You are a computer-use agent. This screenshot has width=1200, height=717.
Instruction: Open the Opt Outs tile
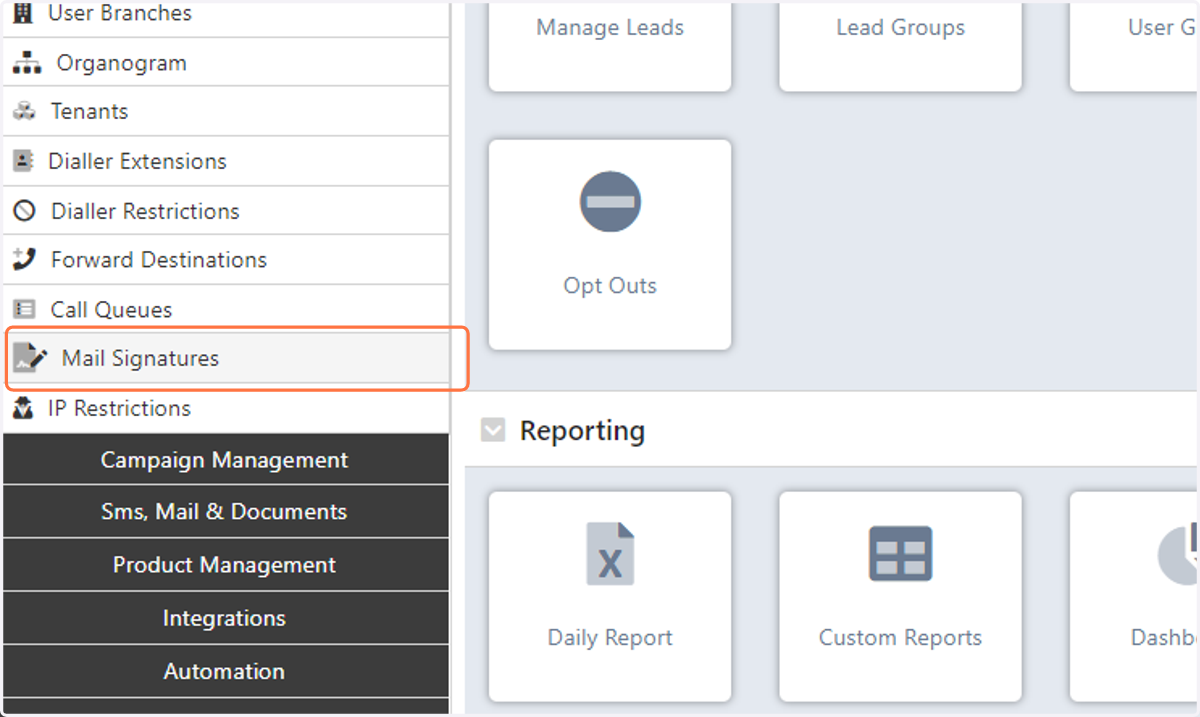pos(610,245)
